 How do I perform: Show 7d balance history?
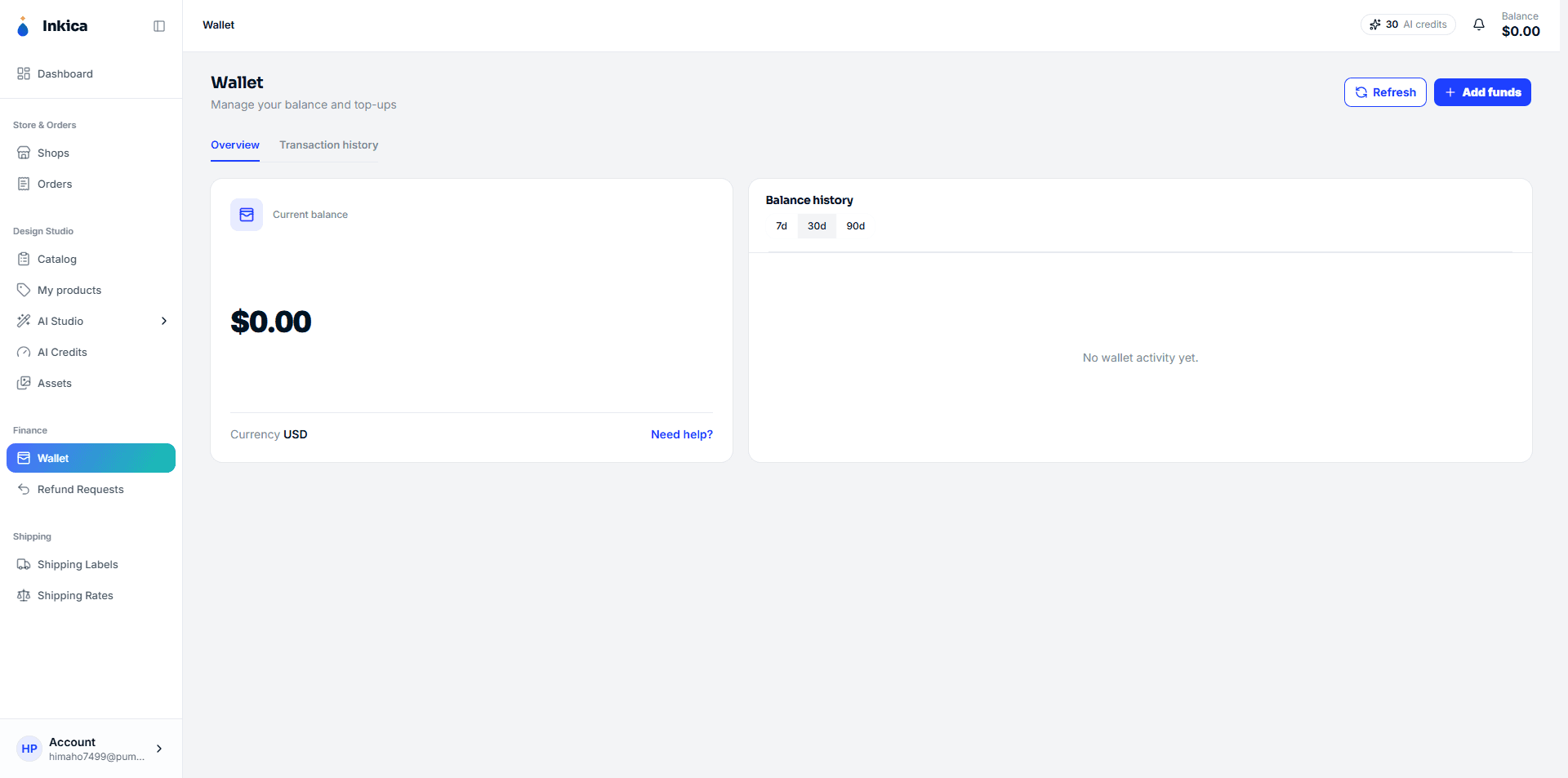pyautogui.click(x=782, y=226)
